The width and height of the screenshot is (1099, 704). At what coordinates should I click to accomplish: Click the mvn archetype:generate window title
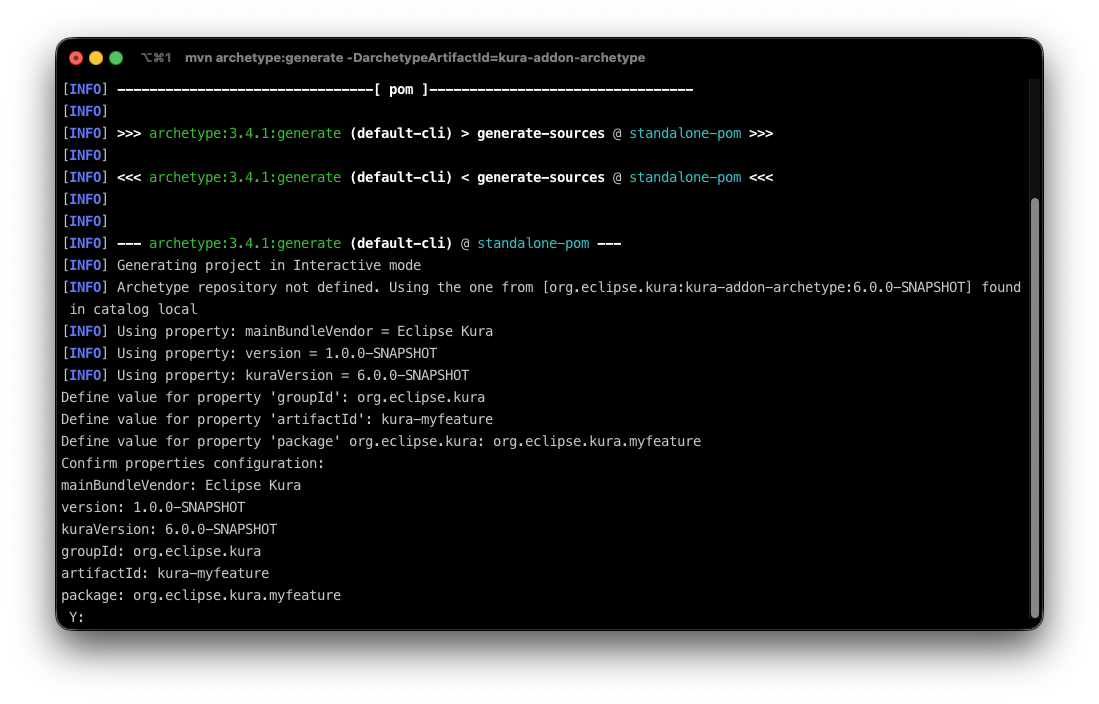[414, 58]
